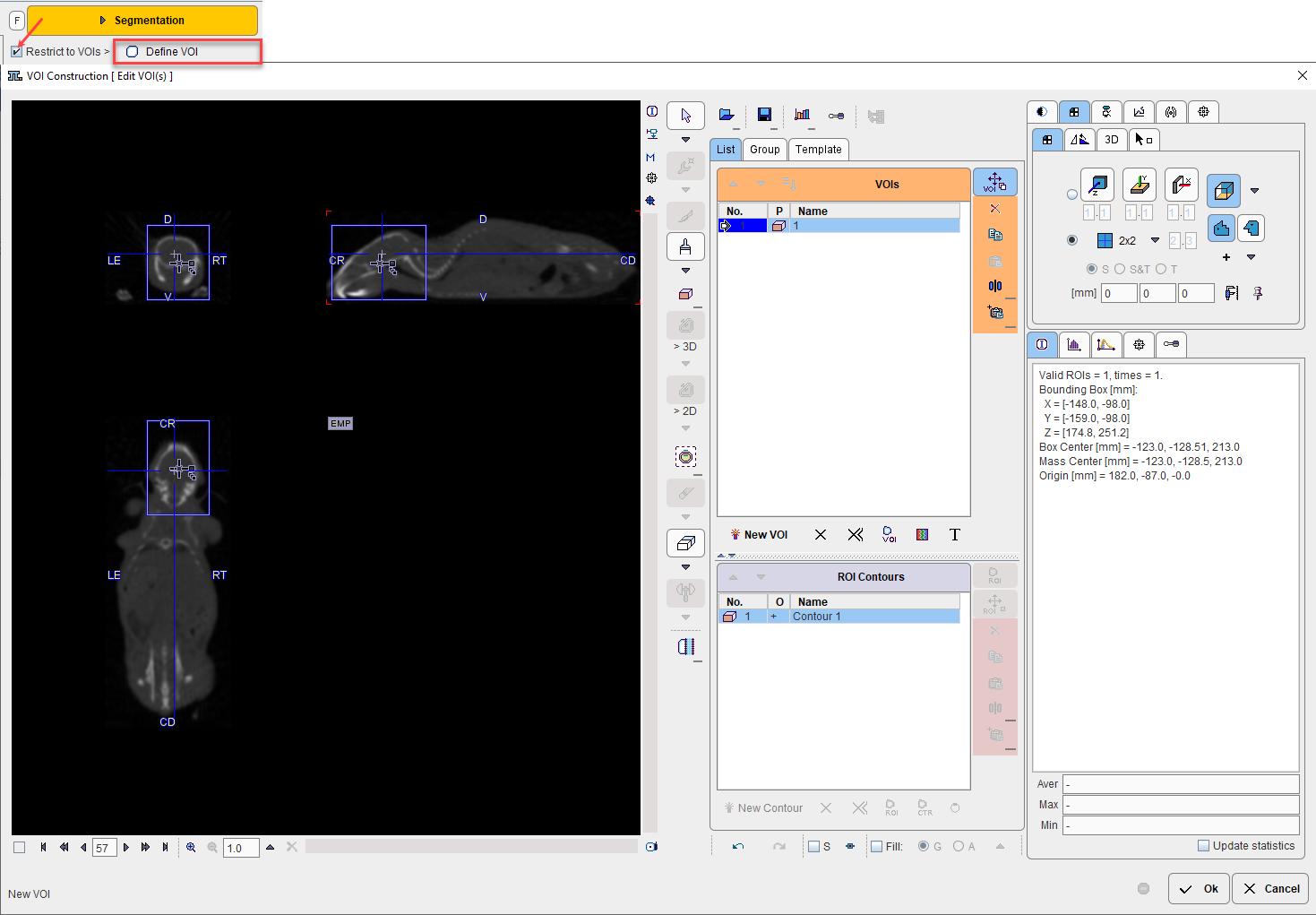The width and height of the screenshot is (1316, 915).
Task: Select the 2x2 layout radio button
Action: pos(1072,240)
